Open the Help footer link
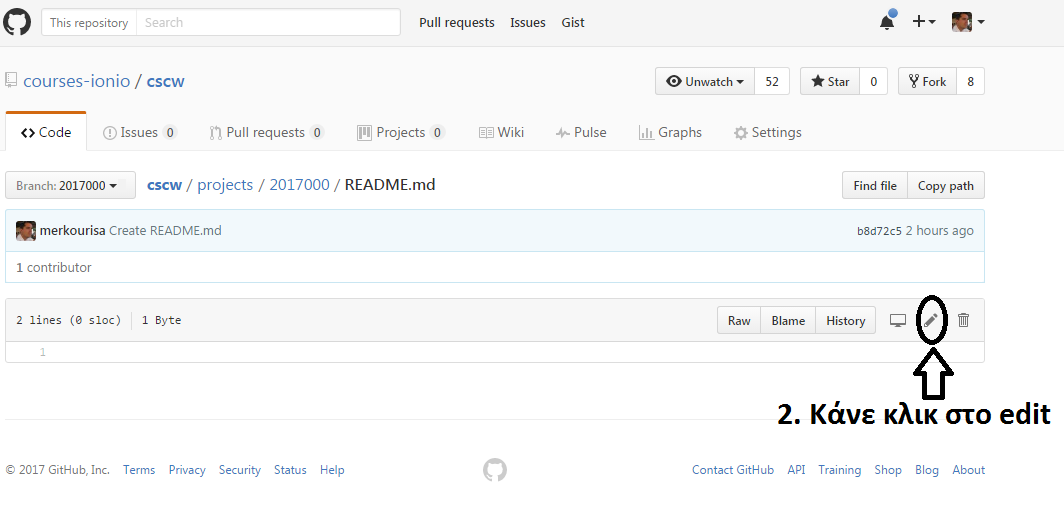Viewport: 1064px width, 512px height. [332, 469]
